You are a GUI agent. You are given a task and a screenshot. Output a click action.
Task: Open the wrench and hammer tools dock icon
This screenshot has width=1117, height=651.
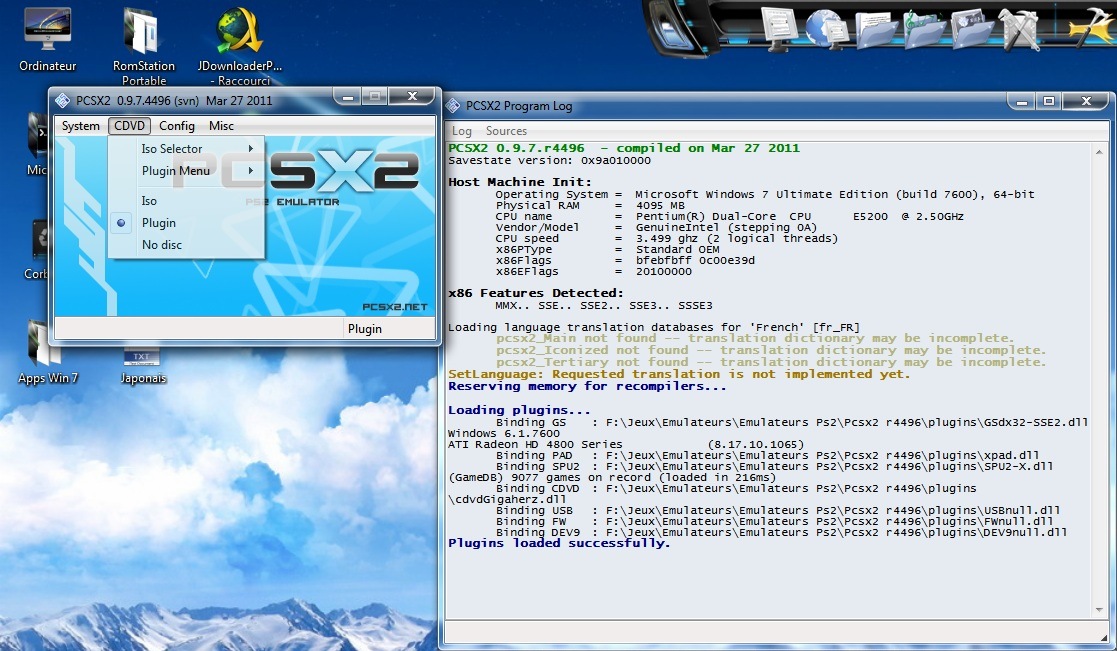1020,30
